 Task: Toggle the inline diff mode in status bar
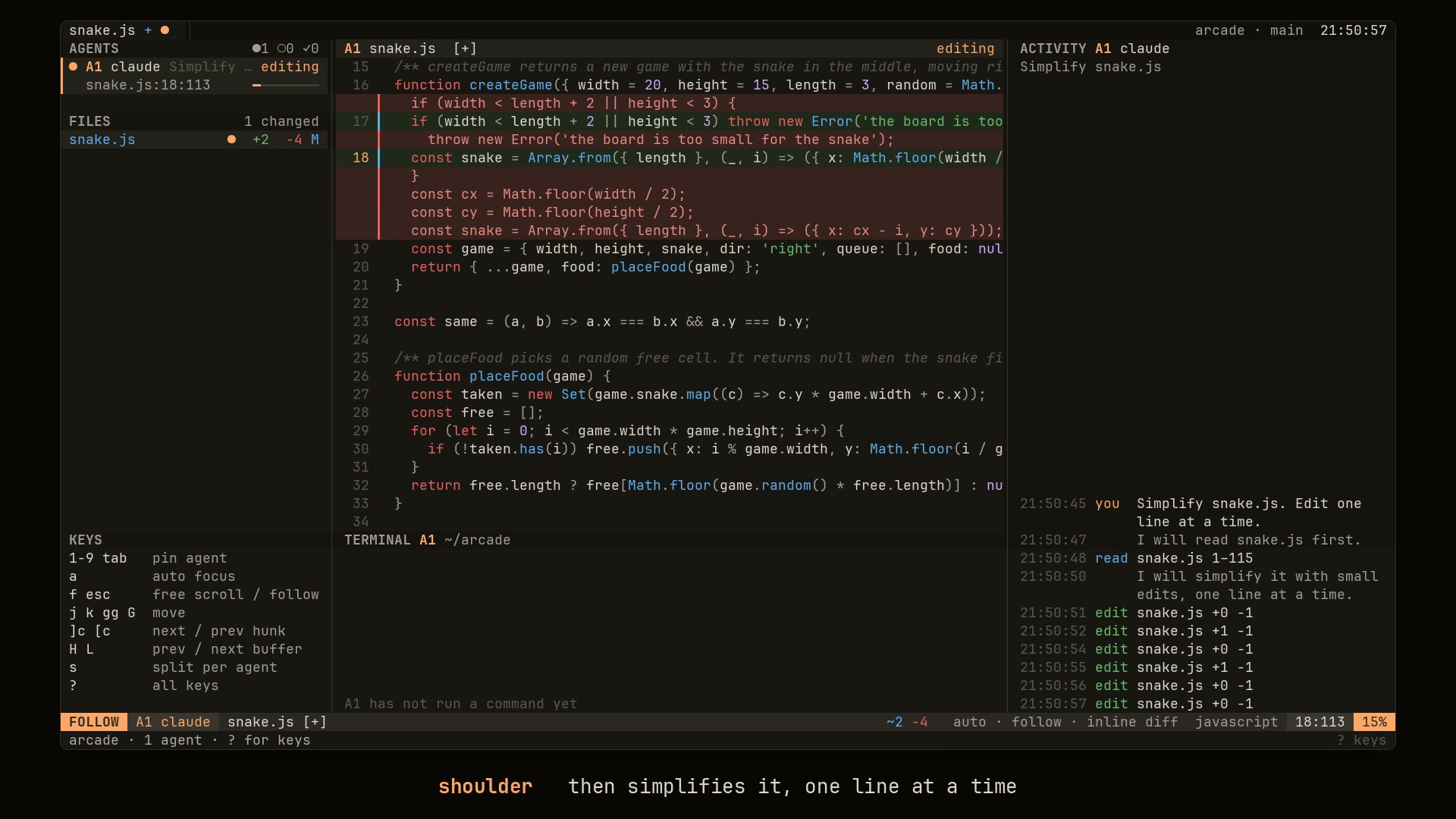click(1132, 722)
